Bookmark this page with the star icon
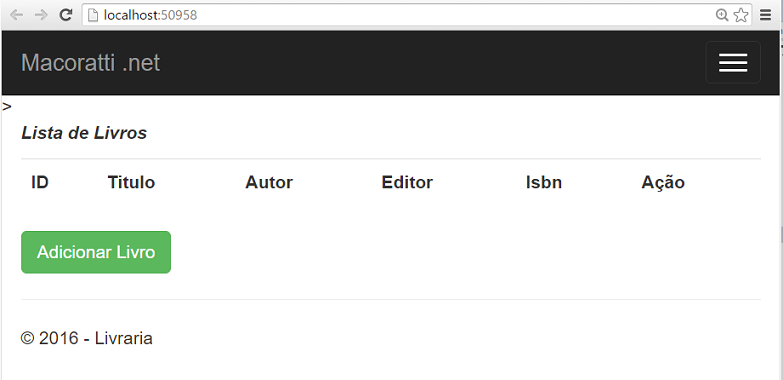Viewport: 783px width, 380px height. [741, 15]
